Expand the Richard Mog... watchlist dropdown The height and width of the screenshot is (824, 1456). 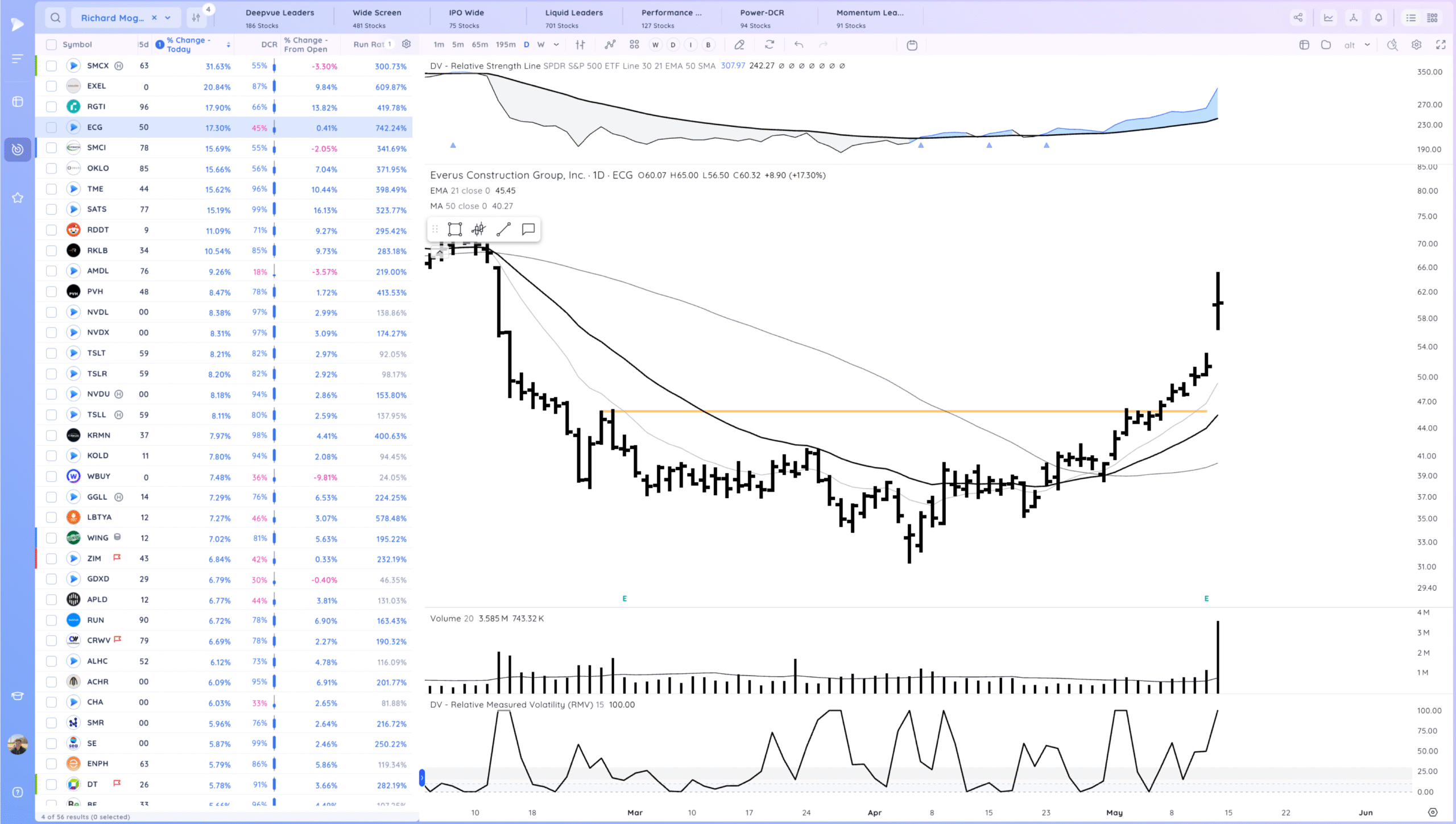coord(168,18)
